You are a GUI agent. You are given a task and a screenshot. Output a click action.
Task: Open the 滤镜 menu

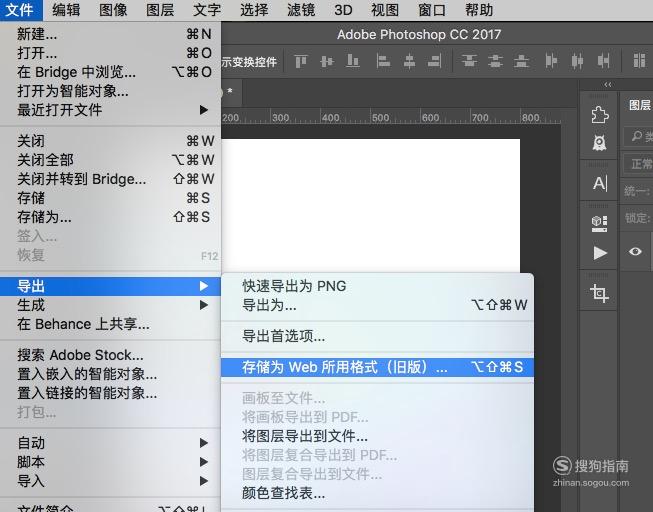coord(301,10)
